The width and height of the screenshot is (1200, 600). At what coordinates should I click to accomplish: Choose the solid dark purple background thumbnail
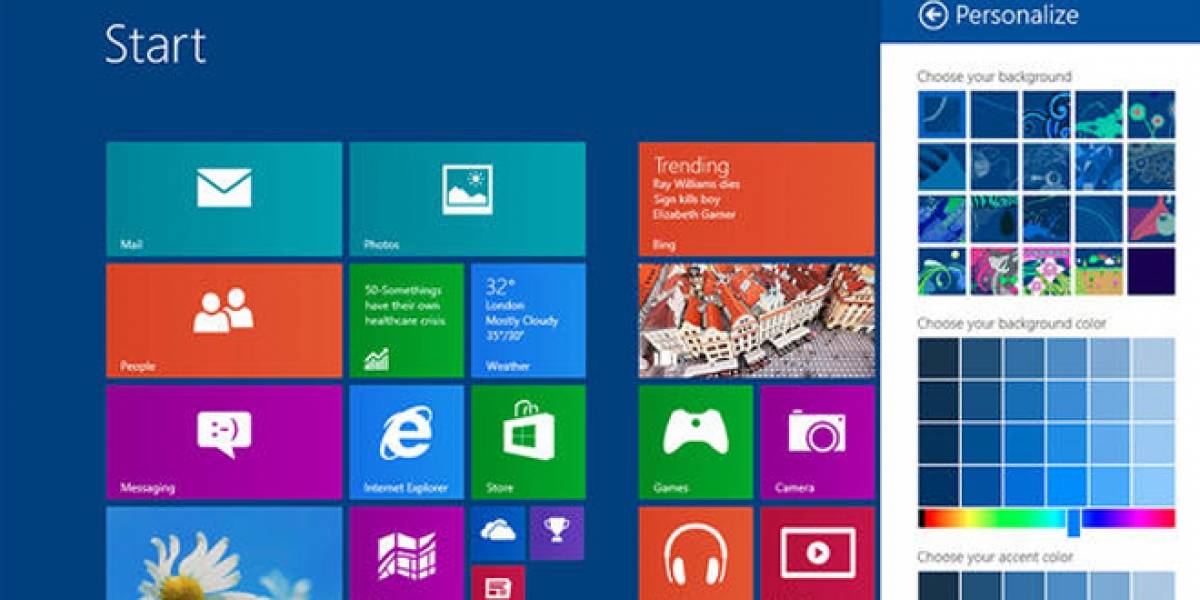point(1151,271)
